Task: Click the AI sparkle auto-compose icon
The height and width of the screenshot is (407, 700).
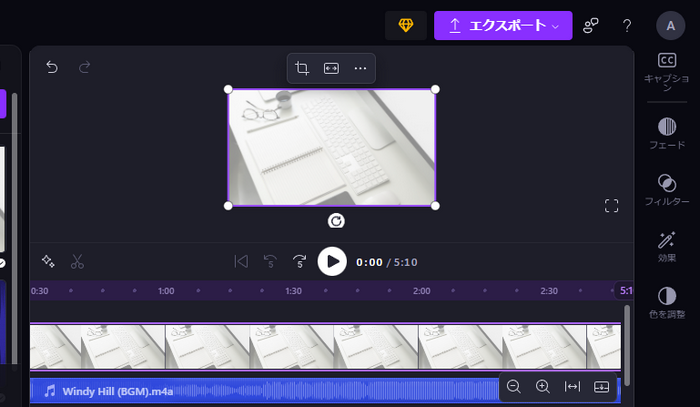Action: pyautogui.click(x=48, y=261)
